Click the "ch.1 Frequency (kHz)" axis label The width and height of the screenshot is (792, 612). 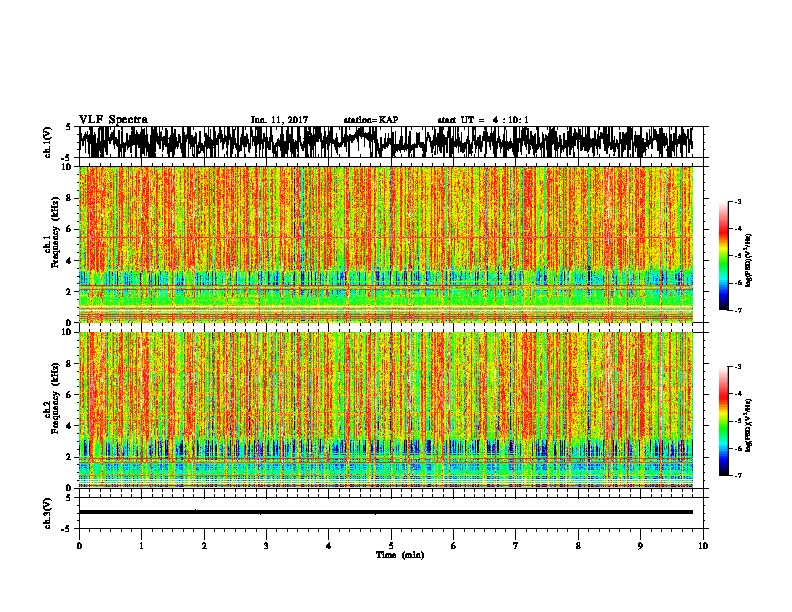(x=51, y=233)
